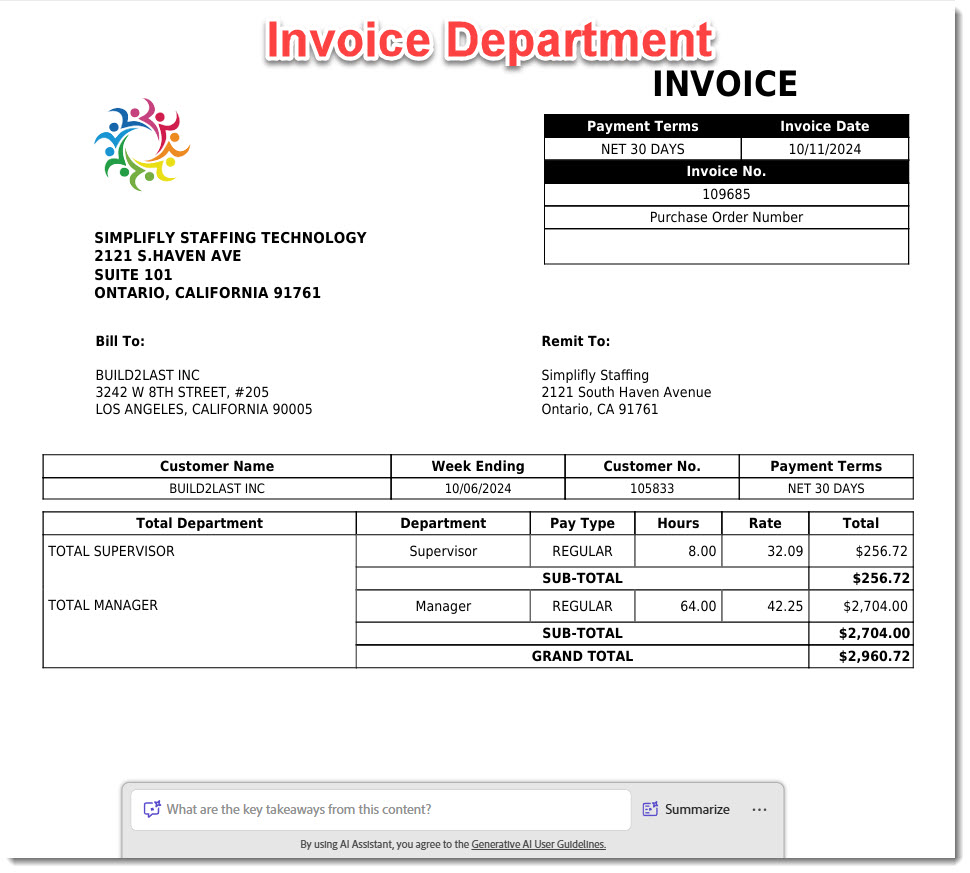Click the SIMPLIFLY STAFFING TECHNOLOGY company name
This screenshot has height=873, width=970.
point(230,238)
